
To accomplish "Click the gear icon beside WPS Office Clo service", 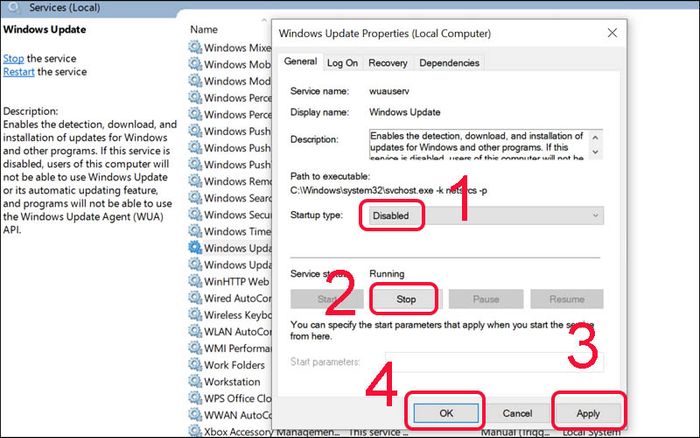I will (x=195, y=398).
